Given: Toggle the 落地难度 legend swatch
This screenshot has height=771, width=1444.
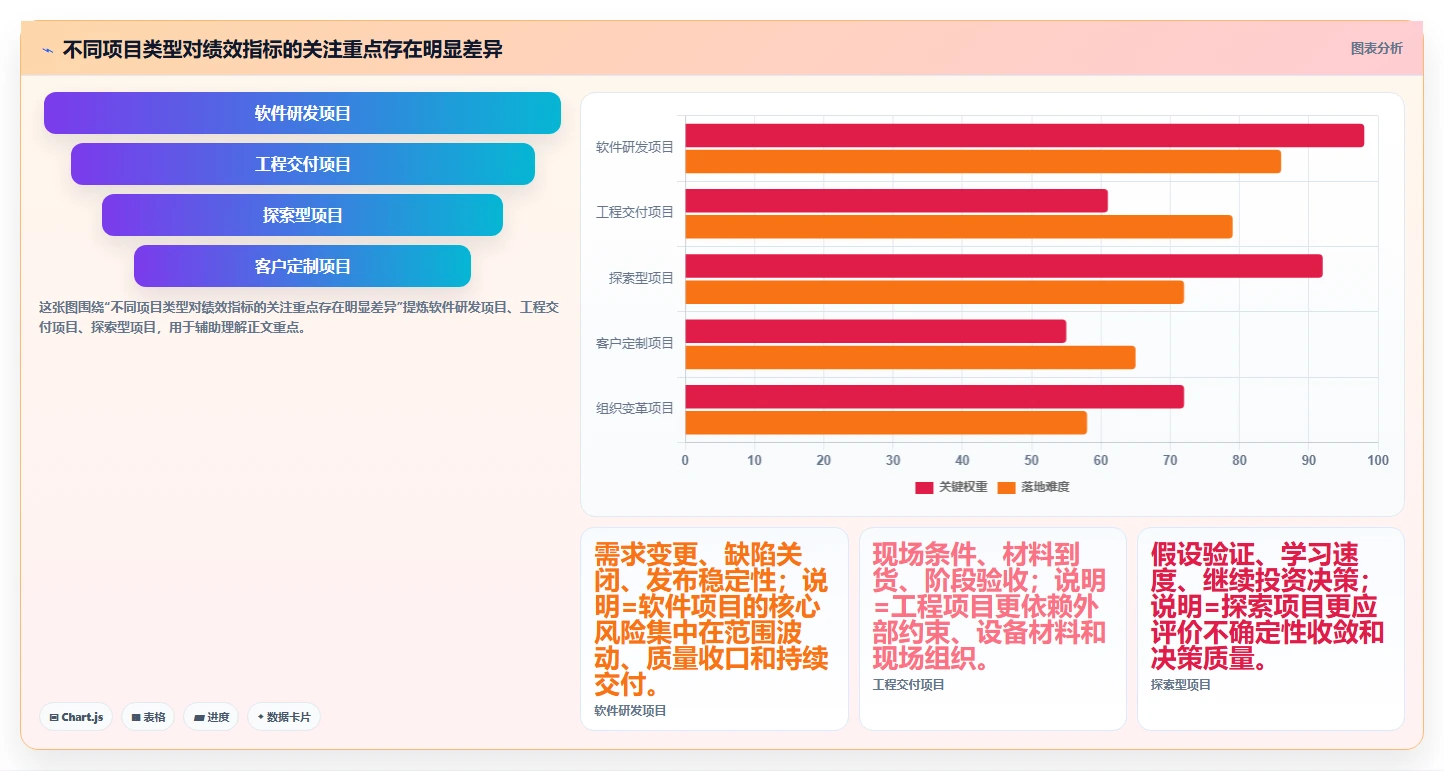Looking at the screenshot, I should 1006,487.
